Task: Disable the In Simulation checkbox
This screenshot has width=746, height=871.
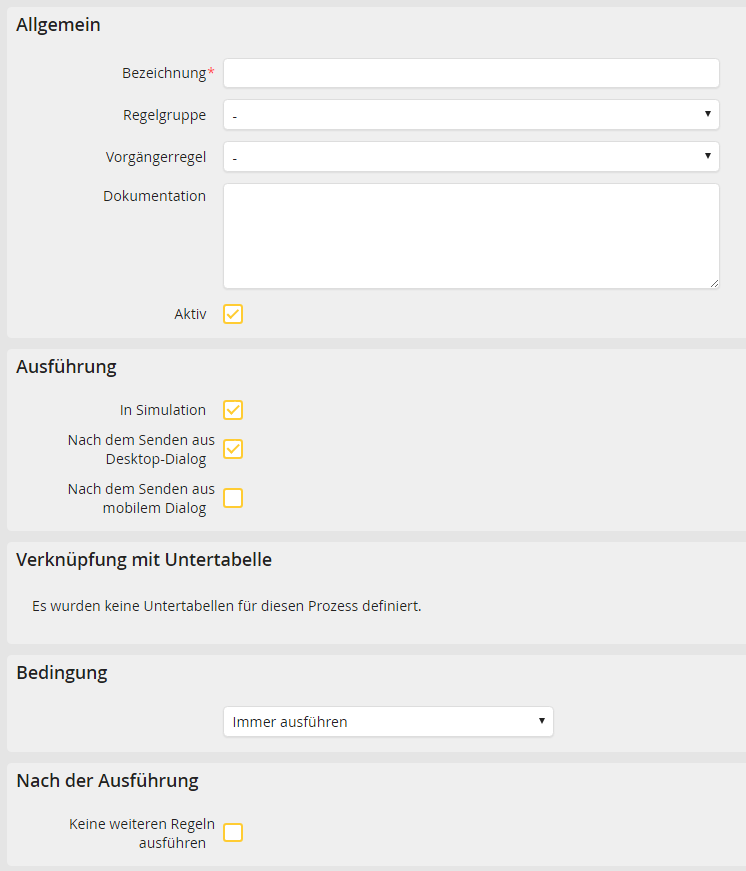Action: pos(233,410)
